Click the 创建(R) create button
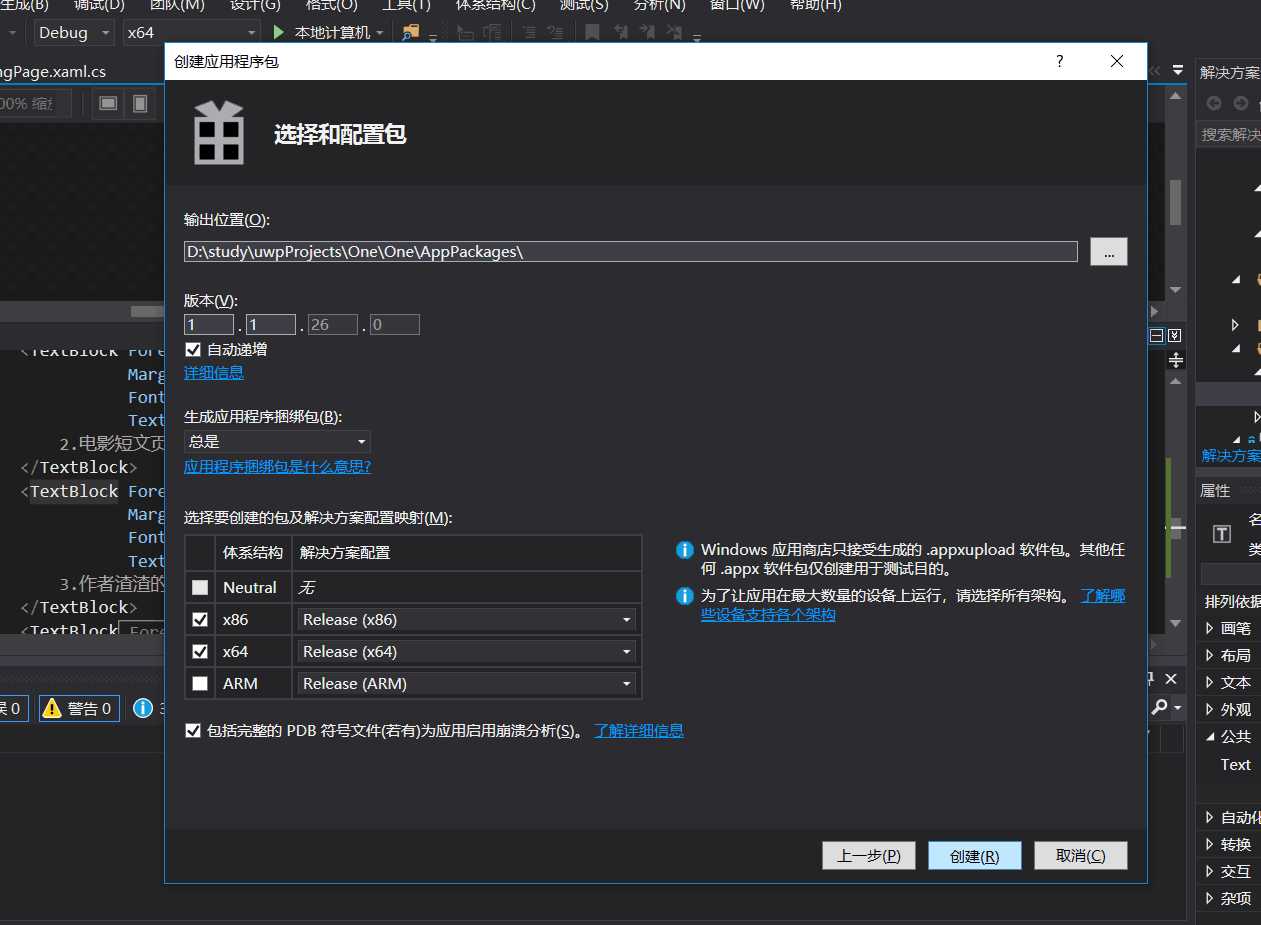This screenshot has height=925, width=1261. (975, 856)
